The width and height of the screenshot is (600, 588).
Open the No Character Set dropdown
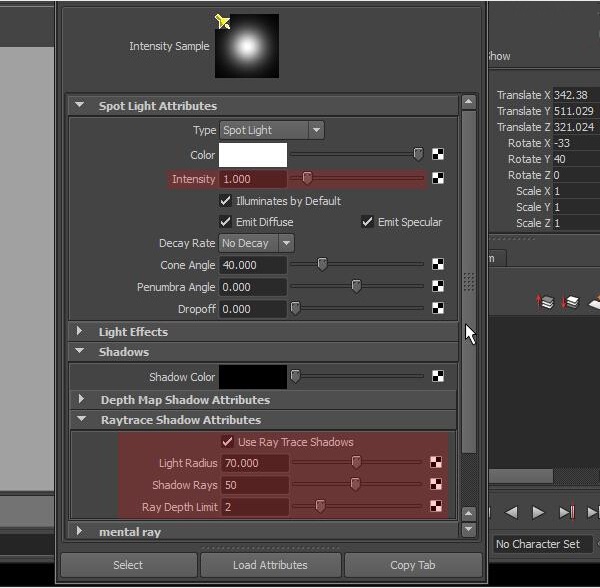(x=543, y=544)
